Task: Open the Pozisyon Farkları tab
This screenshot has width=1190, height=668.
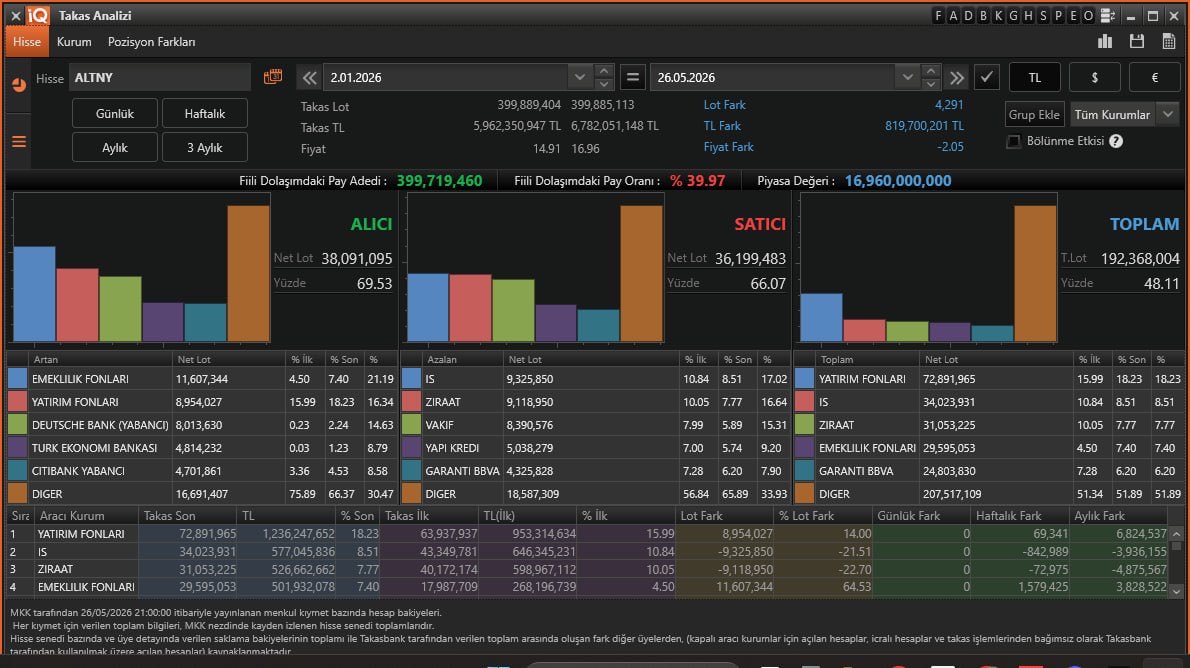Action: 152,42
